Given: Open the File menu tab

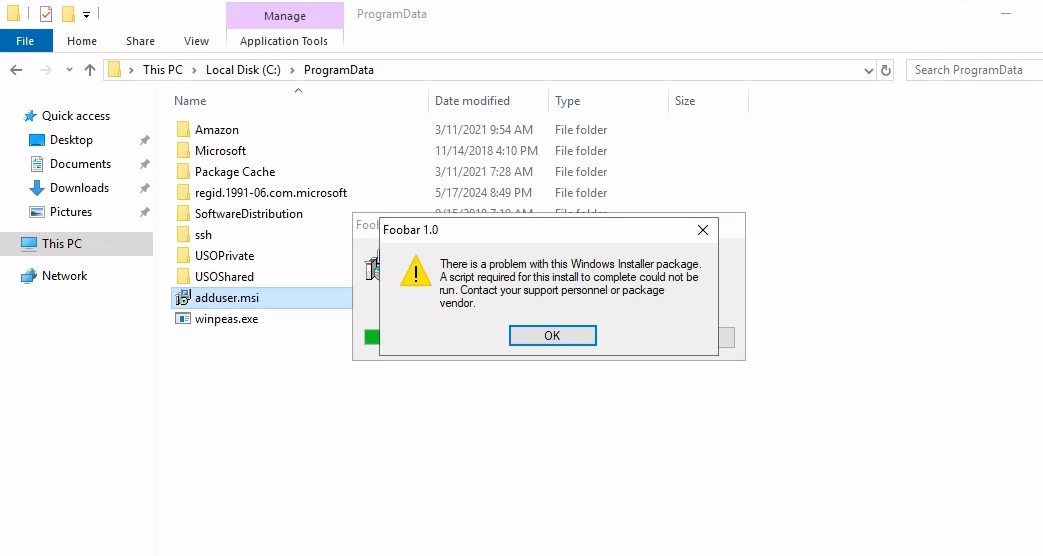Looking at the screenshot, I should click(x=25, y=41).
